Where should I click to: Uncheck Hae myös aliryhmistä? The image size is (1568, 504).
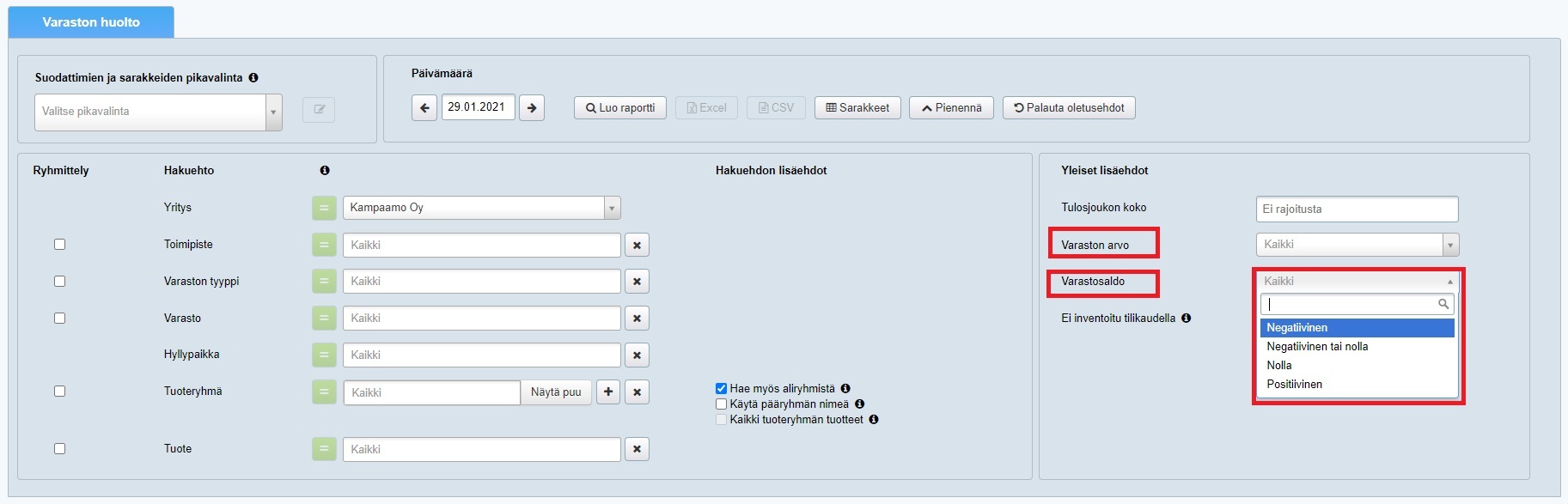722,389
